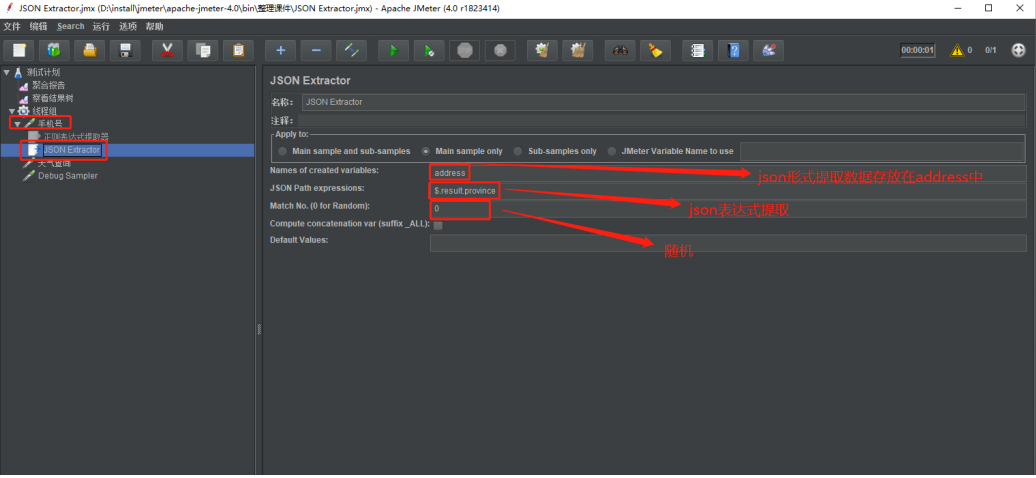Viewport: 1036px width, 478px height.
Task: Select 线程组 in the tree
Action: click(44, 110)
